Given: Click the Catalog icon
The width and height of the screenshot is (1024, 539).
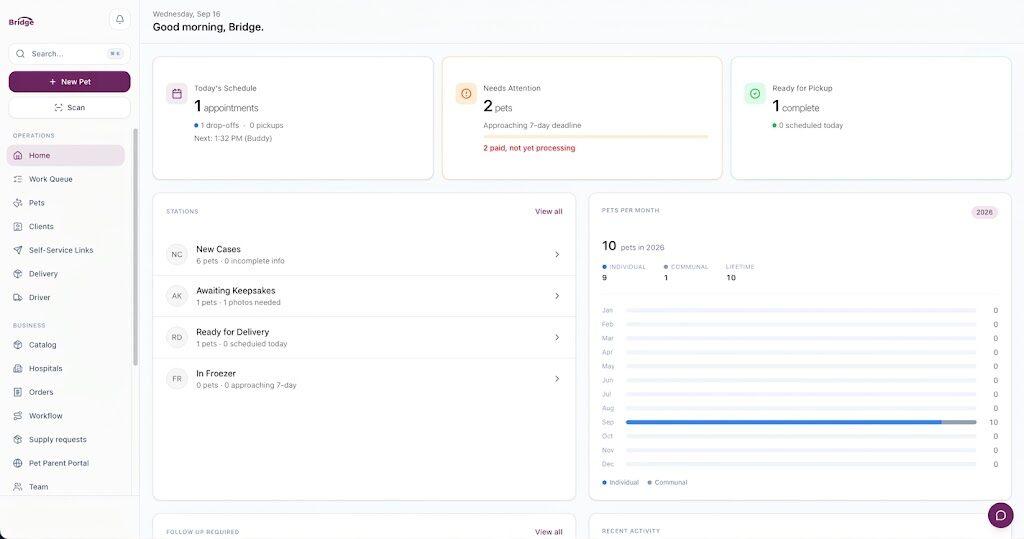Looking at the screenshot, I should click(18, 344).
